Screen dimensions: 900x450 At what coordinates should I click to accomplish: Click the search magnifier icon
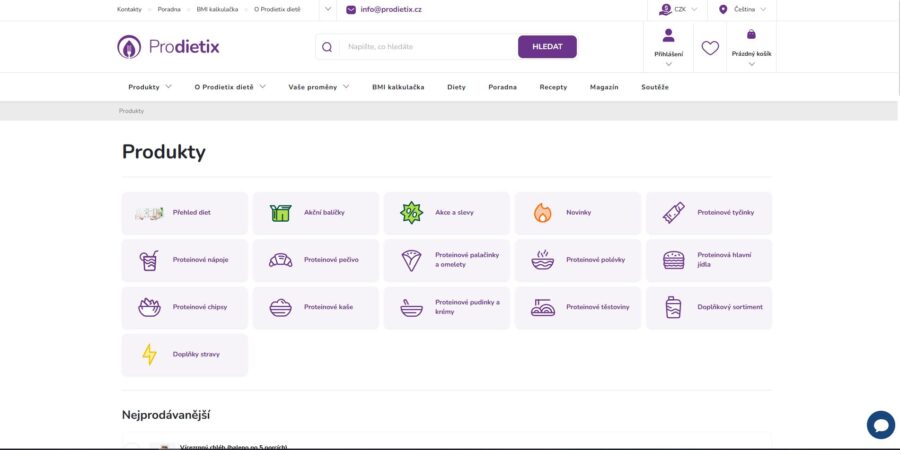[327, 47]
